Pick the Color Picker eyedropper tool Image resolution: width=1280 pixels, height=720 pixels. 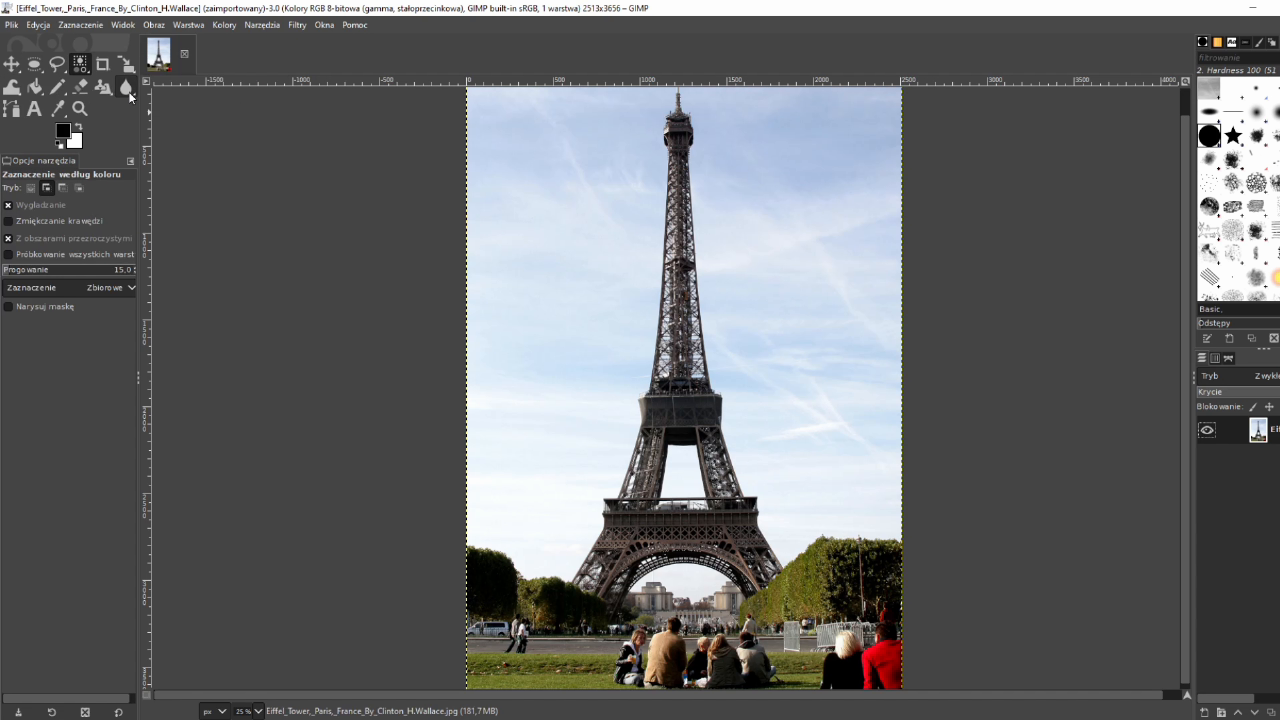[x=57, y=109]
